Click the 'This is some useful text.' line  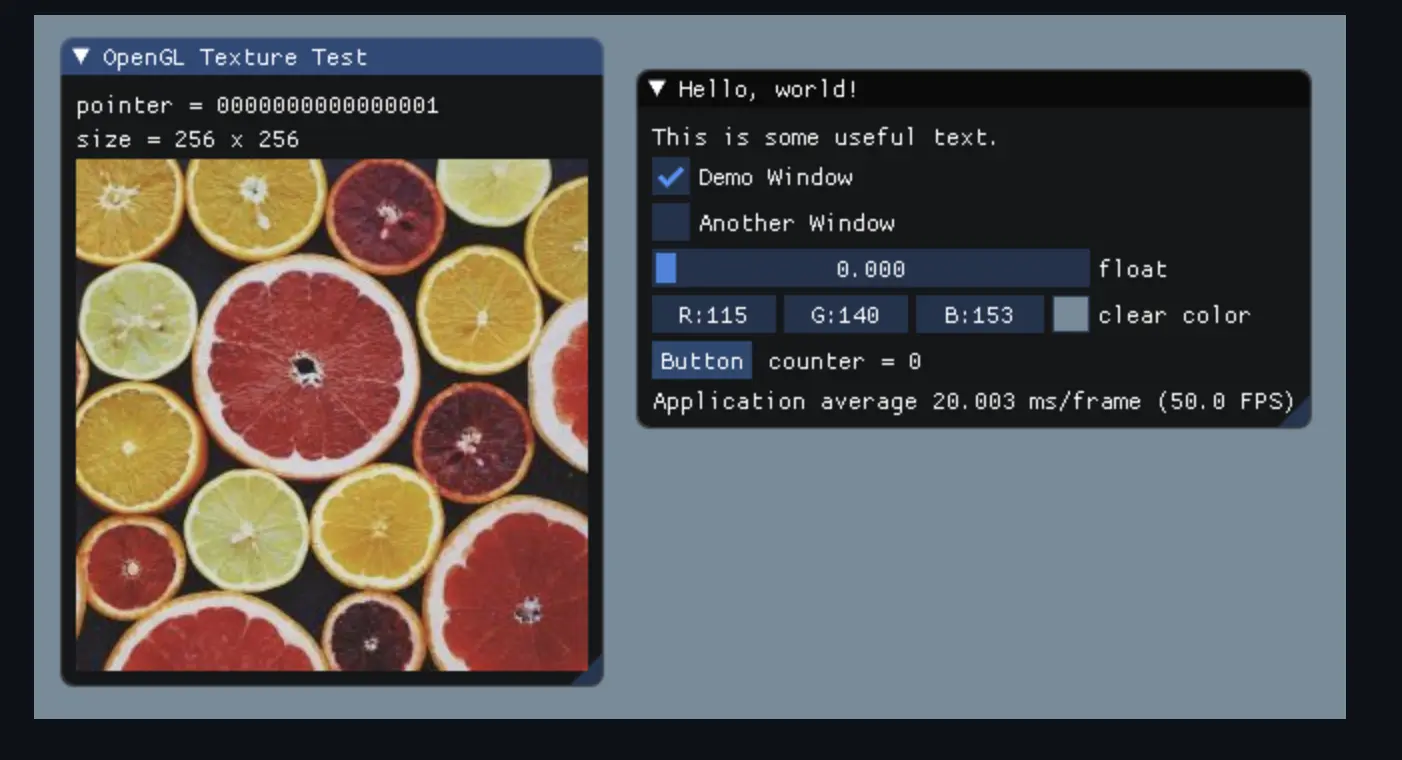[x=825, y=137]
